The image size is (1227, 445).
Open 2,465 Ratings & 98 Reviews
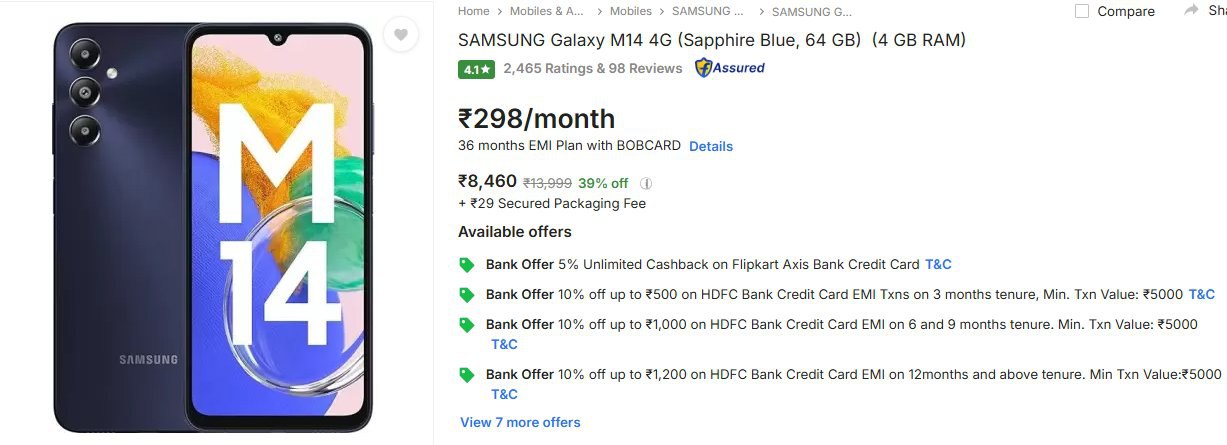coord(593,69)
